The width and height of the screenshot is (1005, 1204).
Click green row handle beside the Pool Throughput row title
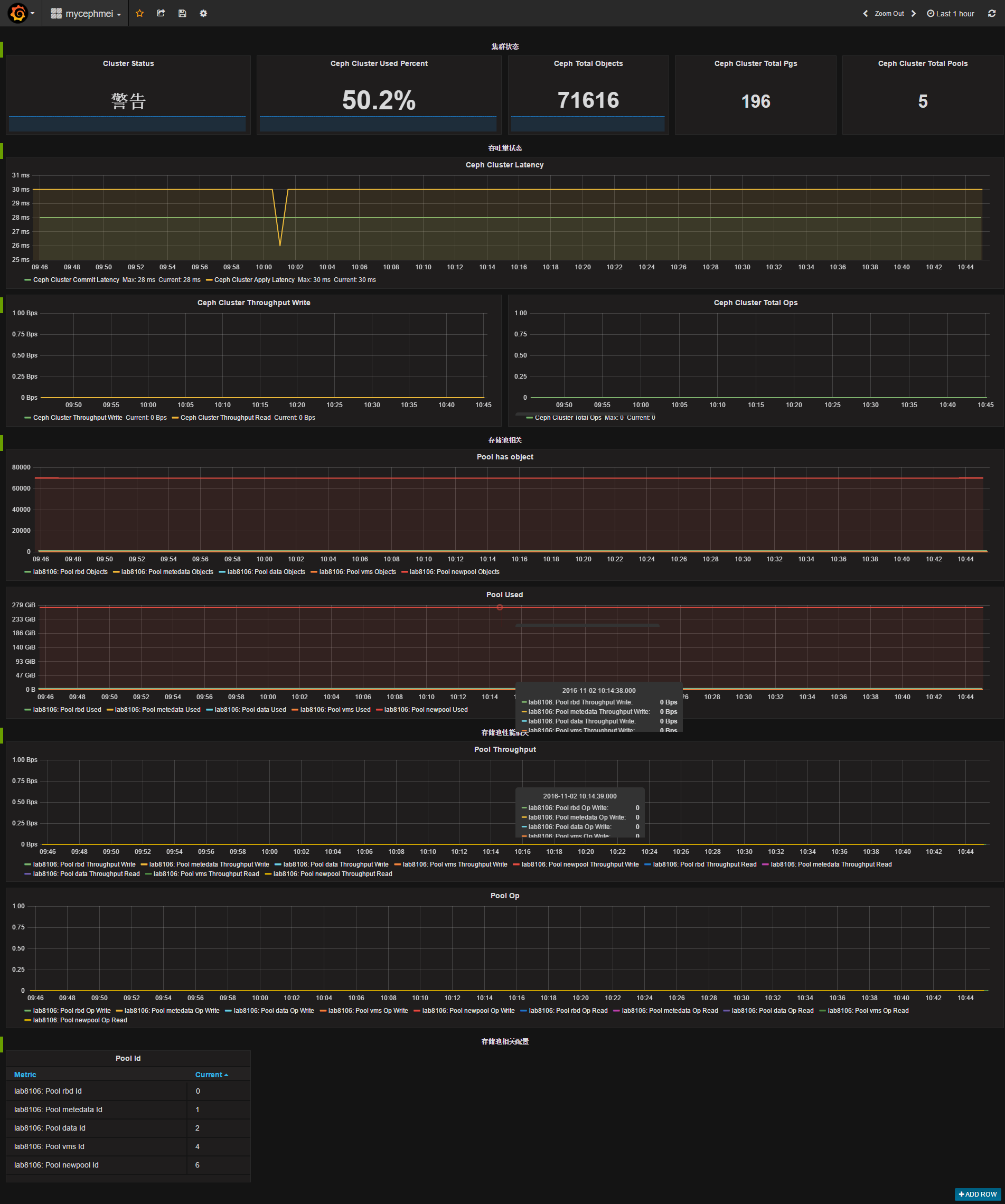point(2,736)
